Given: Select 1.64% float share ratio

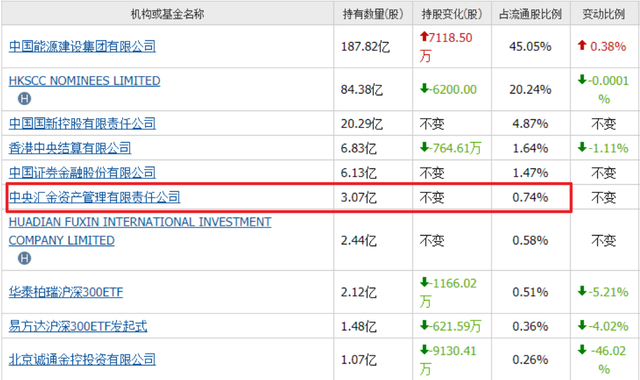Looking at the screenshot, I should pyautogui.click(x=530, y=148).
